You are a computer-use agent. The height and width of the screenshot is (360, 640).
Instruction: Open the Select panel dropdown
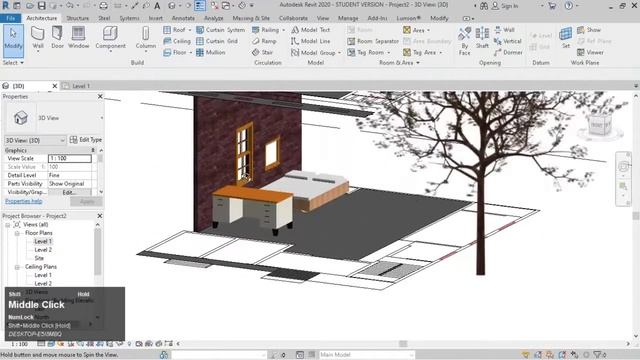coord(13,63)
